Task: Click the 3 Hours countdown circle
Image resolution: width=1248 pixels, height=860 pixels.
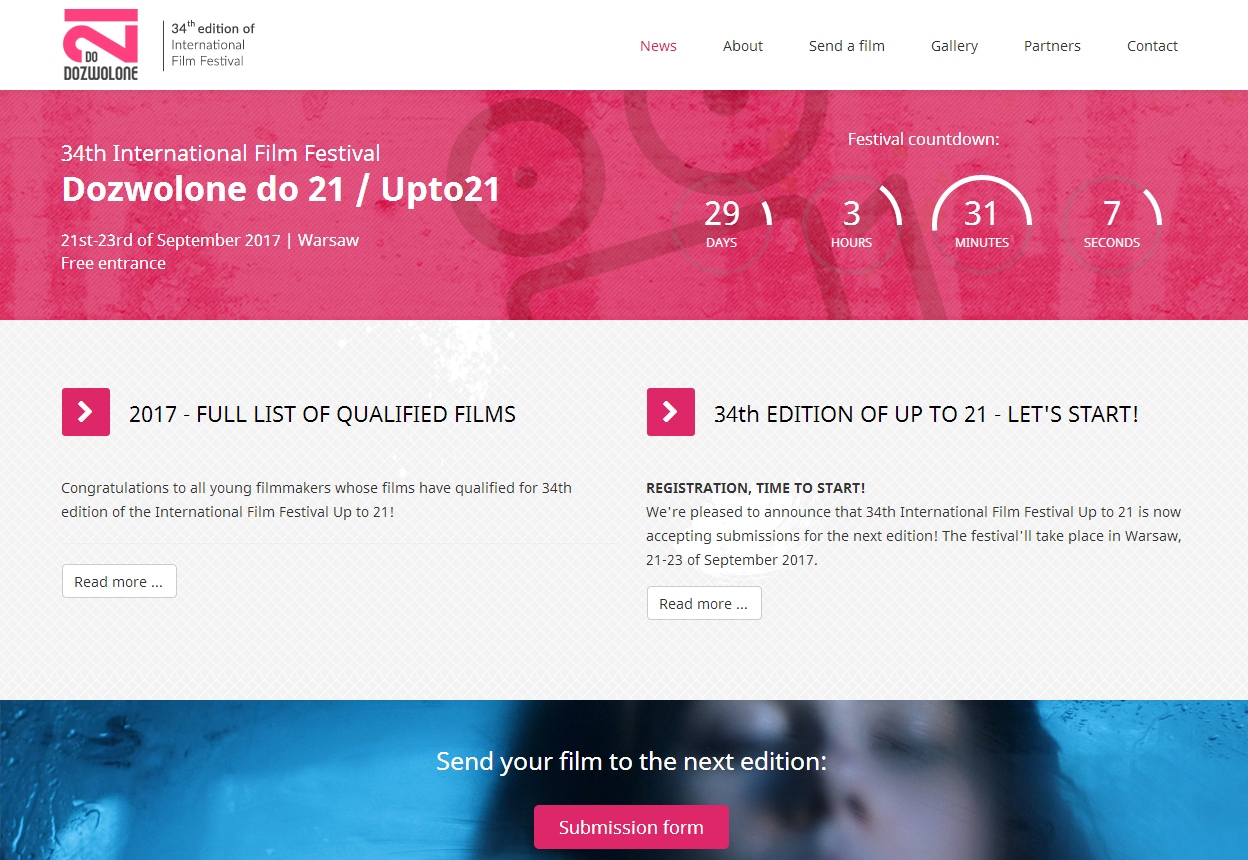Action: click(852, 225)
